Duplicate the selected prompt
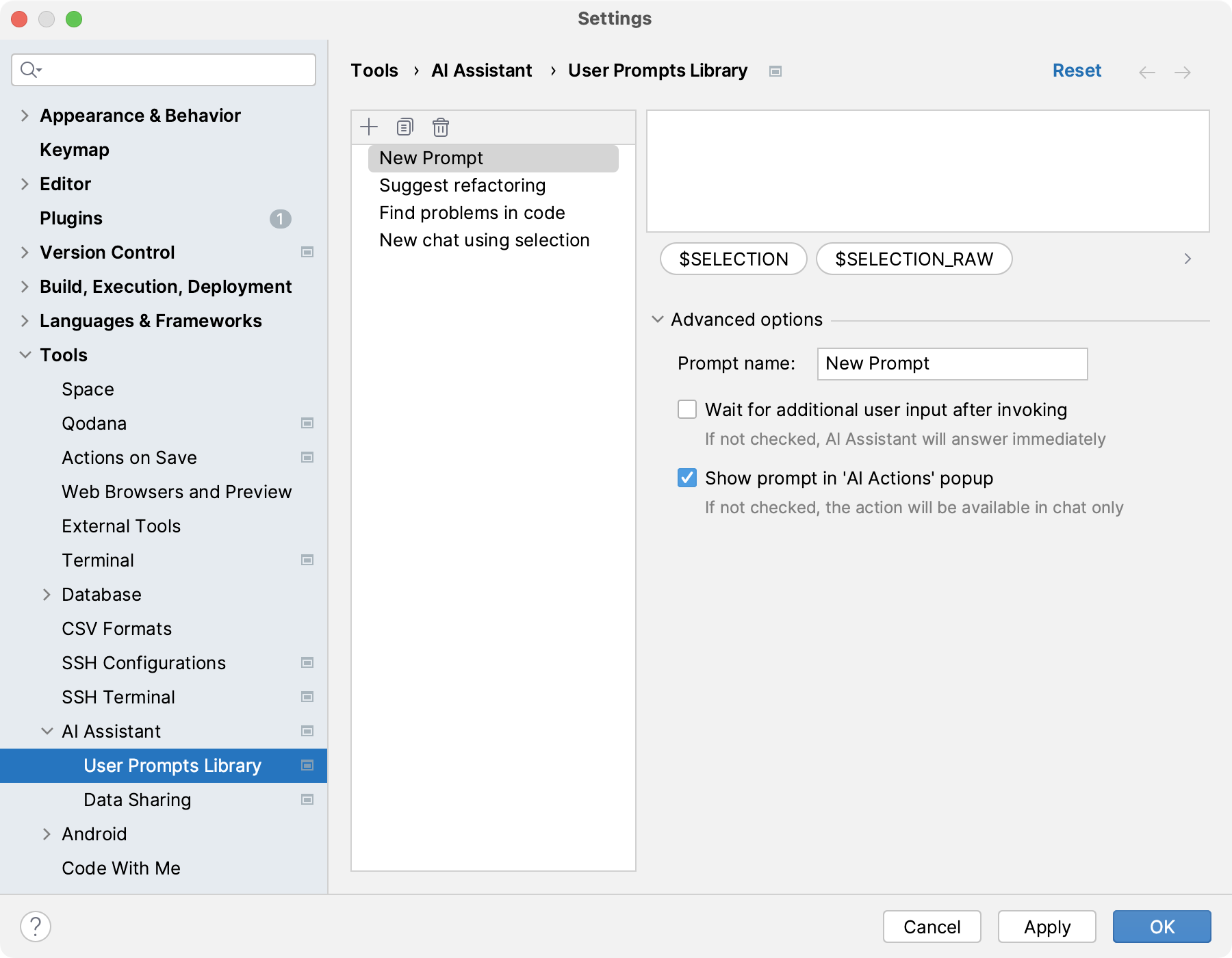The height and width of the screenshot is (958, 1232). pyautogui.click(x=405, y=127)
